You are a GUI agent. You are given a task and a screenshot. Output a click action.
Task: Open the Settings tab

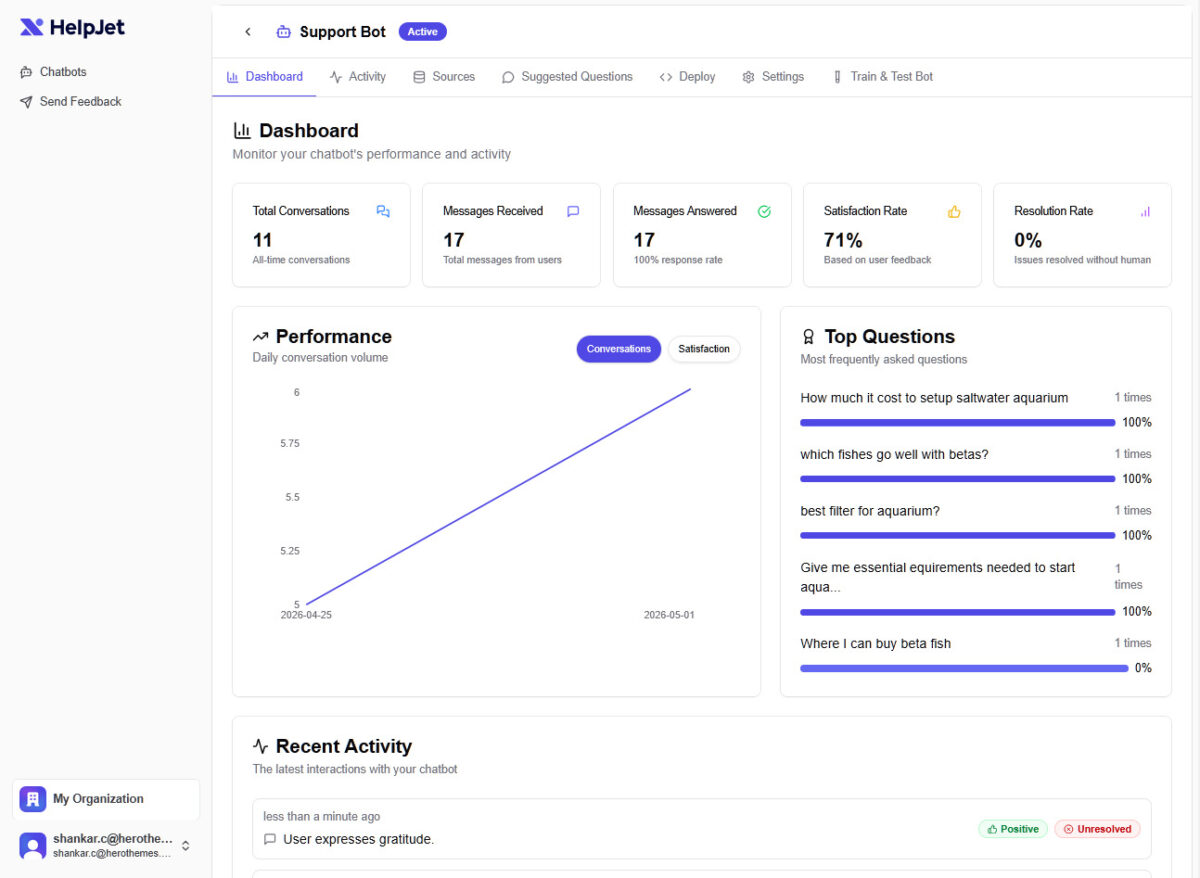pyautogui.click(x=773, y=76)
